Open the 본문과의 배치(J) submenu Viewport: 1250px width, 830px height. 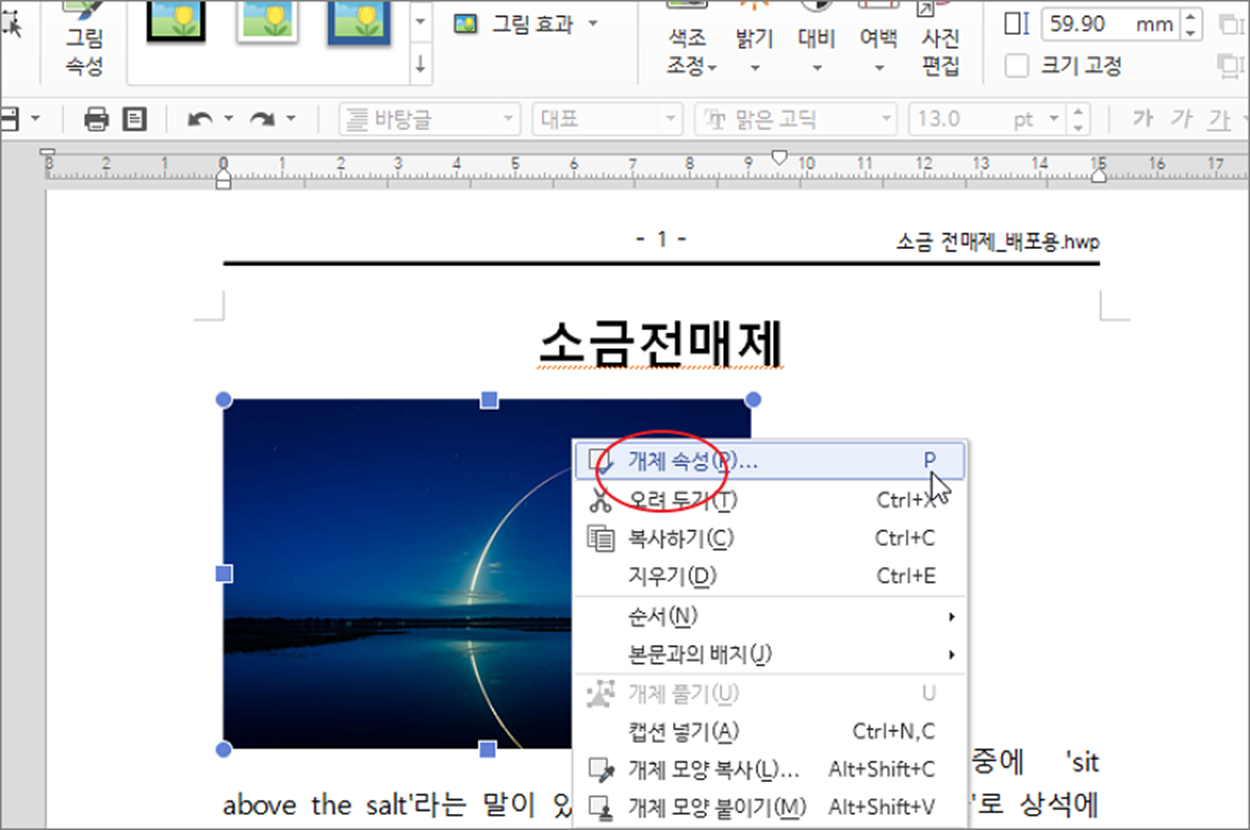coord(770,654)
